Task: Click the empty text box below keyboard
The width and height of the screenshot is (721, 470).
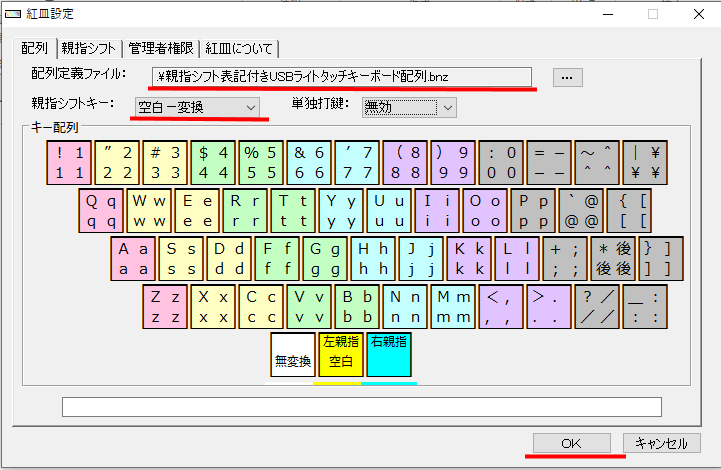Action: coord(361,406)
